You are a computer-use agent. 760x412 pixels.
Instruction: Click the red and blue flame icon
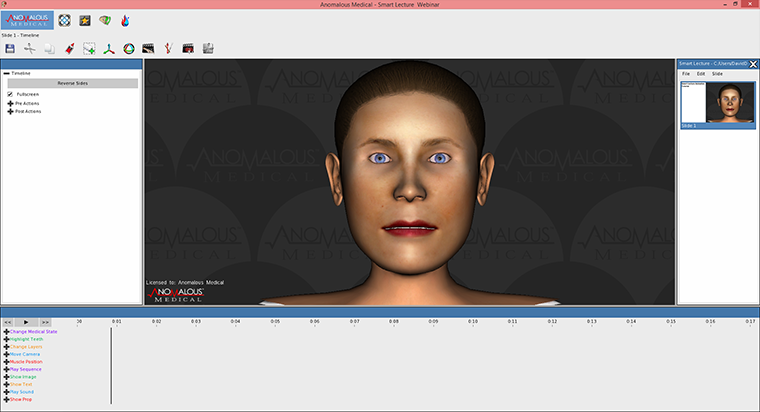(x=125, y=20)
